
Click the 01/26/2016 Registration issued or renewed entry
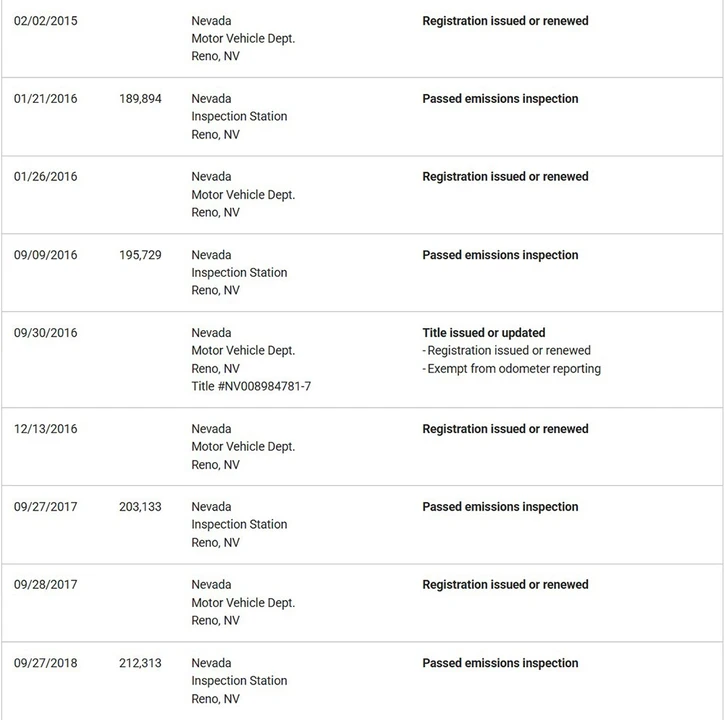[x=505, y=176]
